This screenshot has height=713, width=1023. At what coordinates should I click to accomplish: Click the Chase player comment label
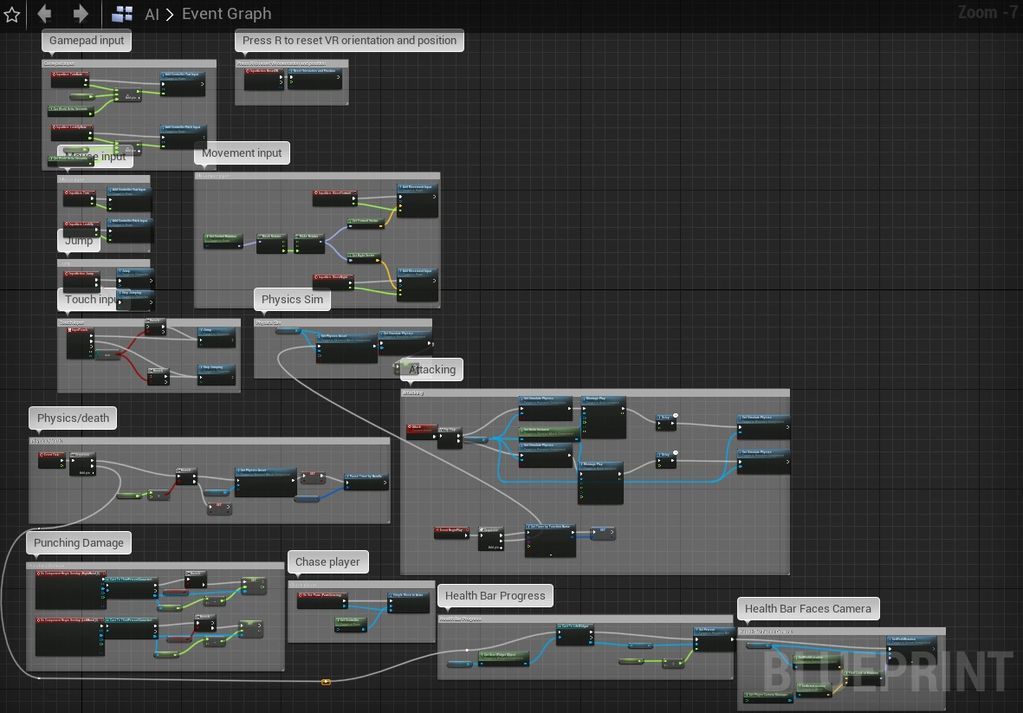[327, 562]
